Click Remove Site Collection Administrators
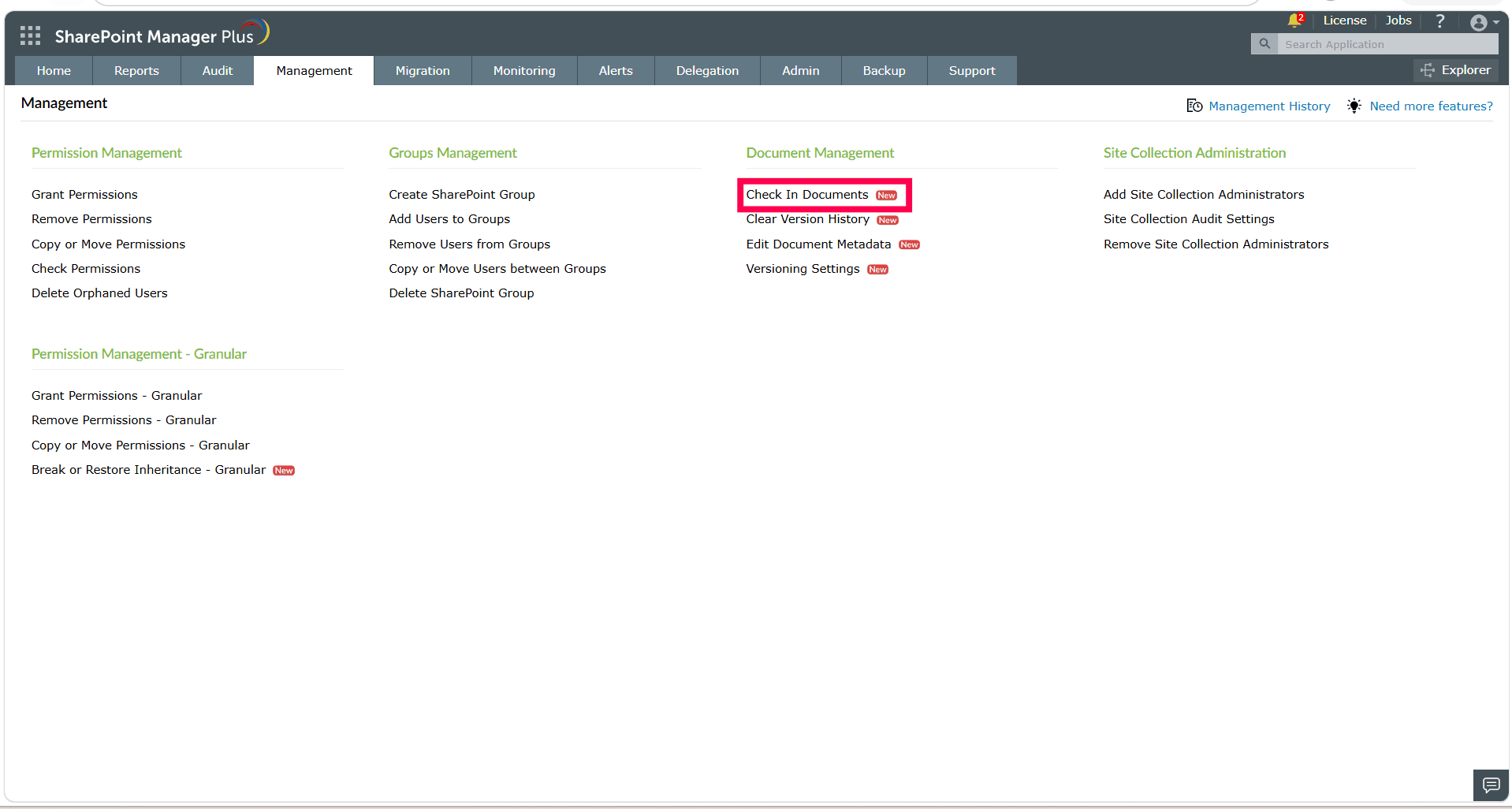 1216,244
